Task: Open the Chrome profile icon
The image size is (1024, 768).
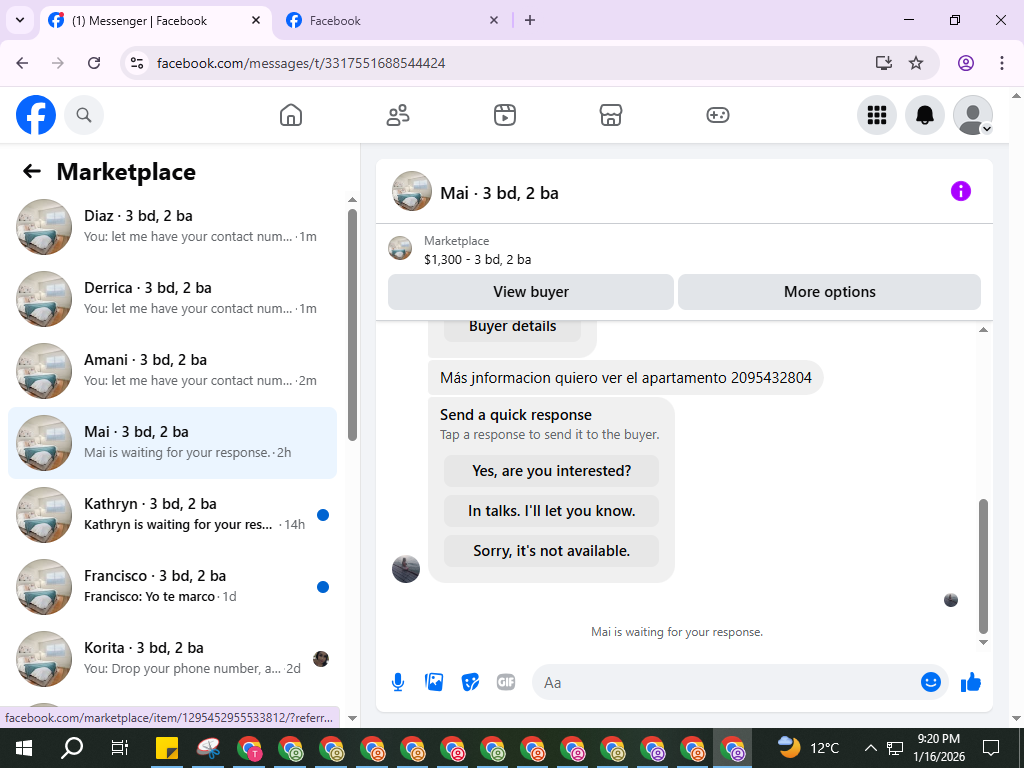Action: point(966,63)
